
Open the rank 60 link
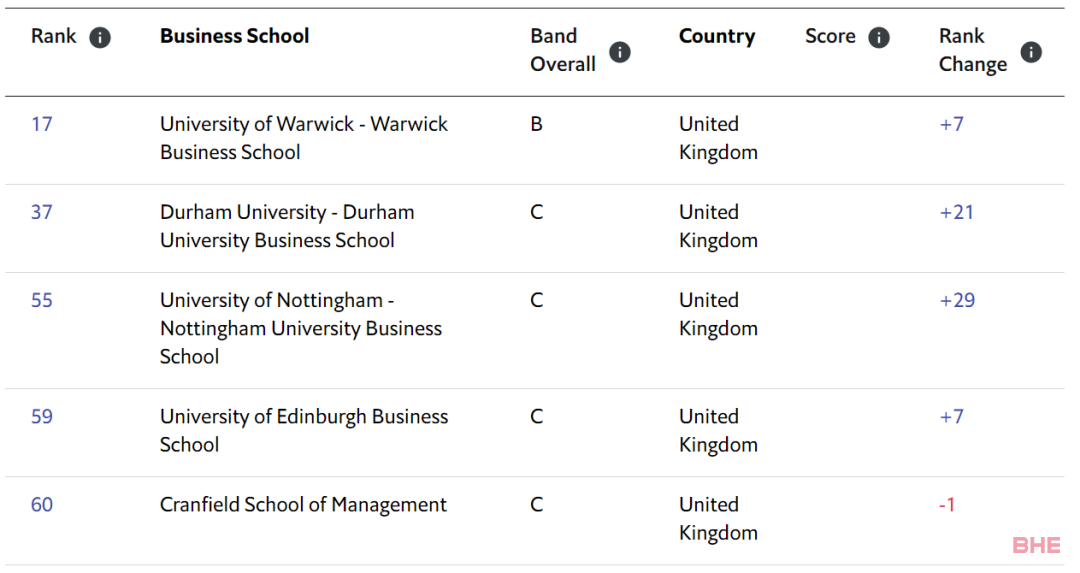click(42, 505)
